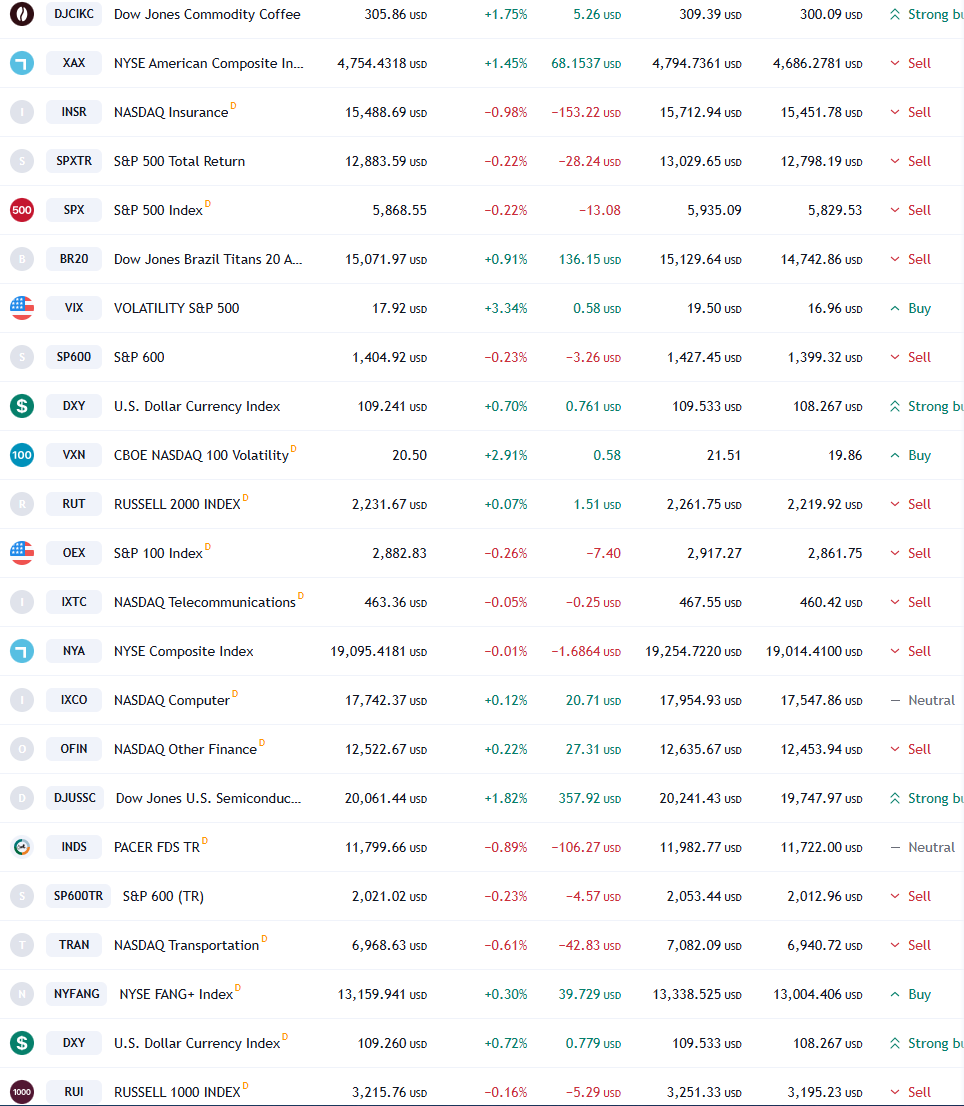
Task: Open the XAX ticker badge
Action: [74, 63]
